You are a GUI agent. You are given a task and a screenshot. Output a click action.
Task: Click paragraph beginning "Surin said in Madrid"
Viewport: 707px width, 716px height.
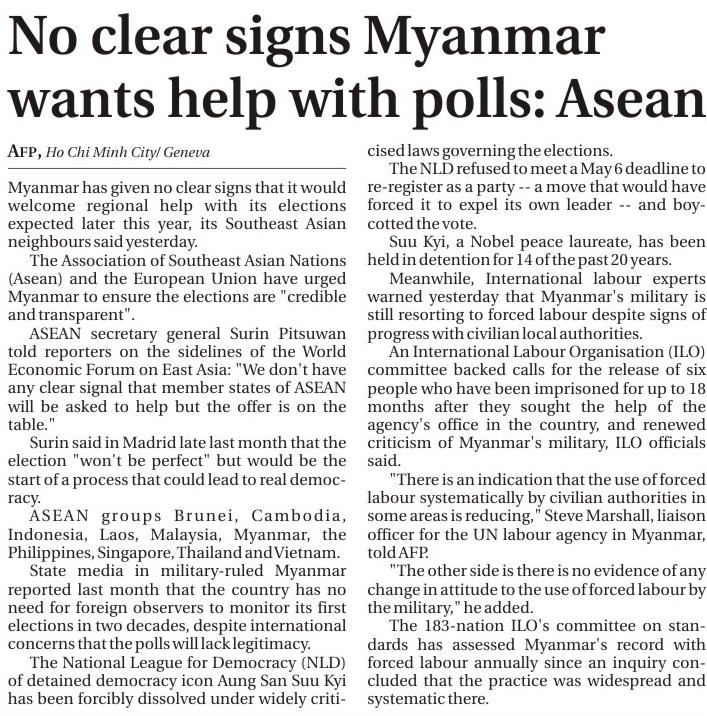176,469
